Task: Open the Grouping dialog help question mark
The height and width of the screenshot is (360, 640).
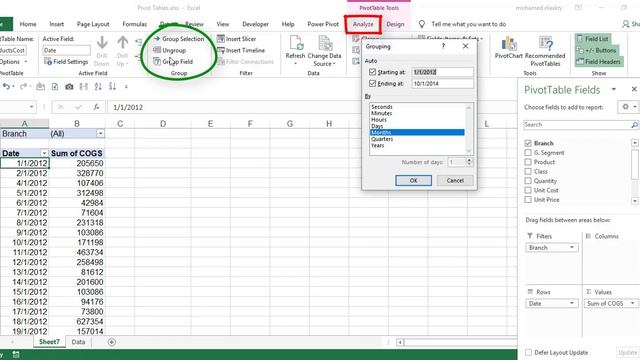Action: coord(443,46)
